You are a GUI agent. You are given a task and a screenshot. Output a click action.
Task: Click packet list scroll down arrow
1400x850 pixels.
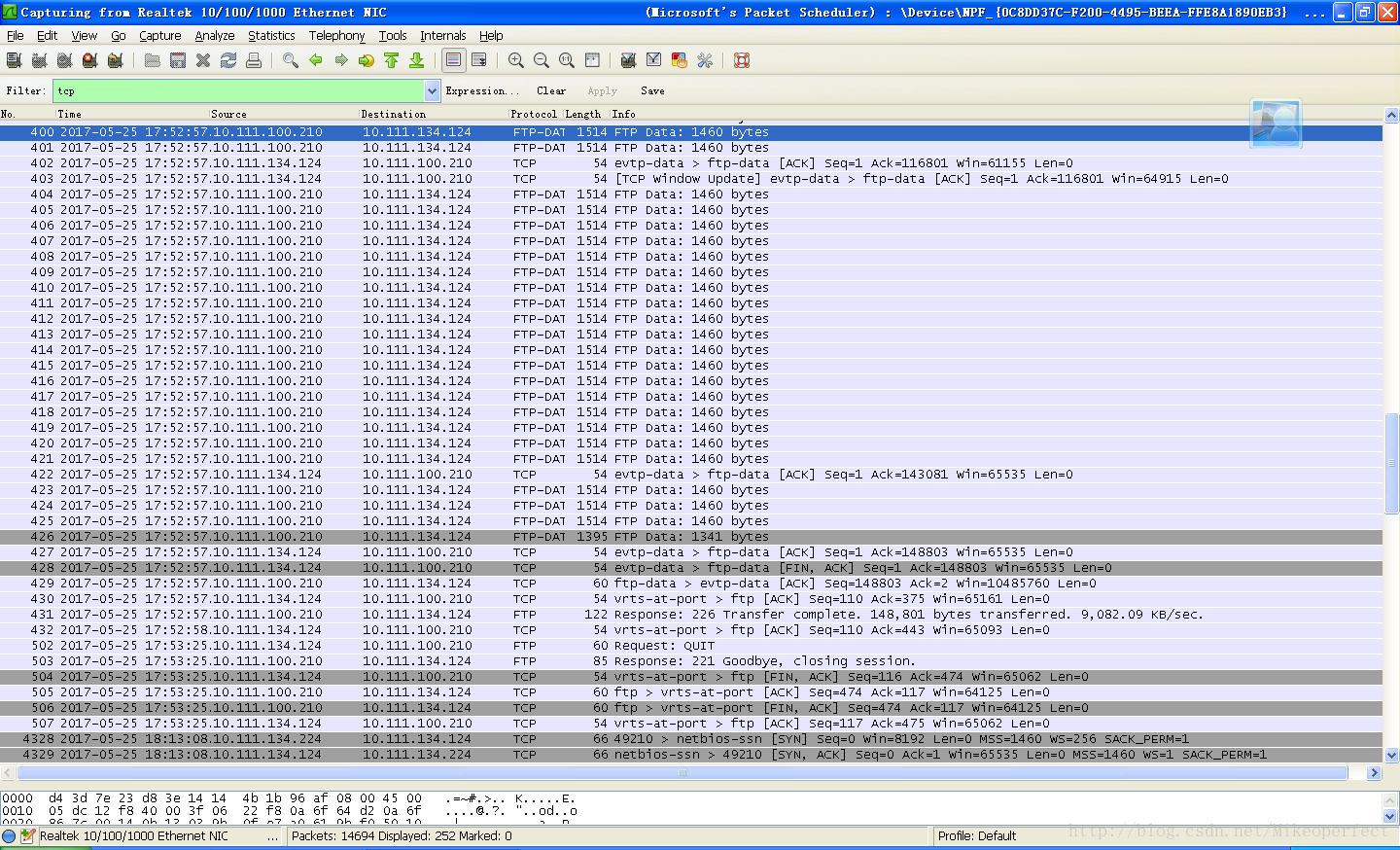tap(1391, 755)
